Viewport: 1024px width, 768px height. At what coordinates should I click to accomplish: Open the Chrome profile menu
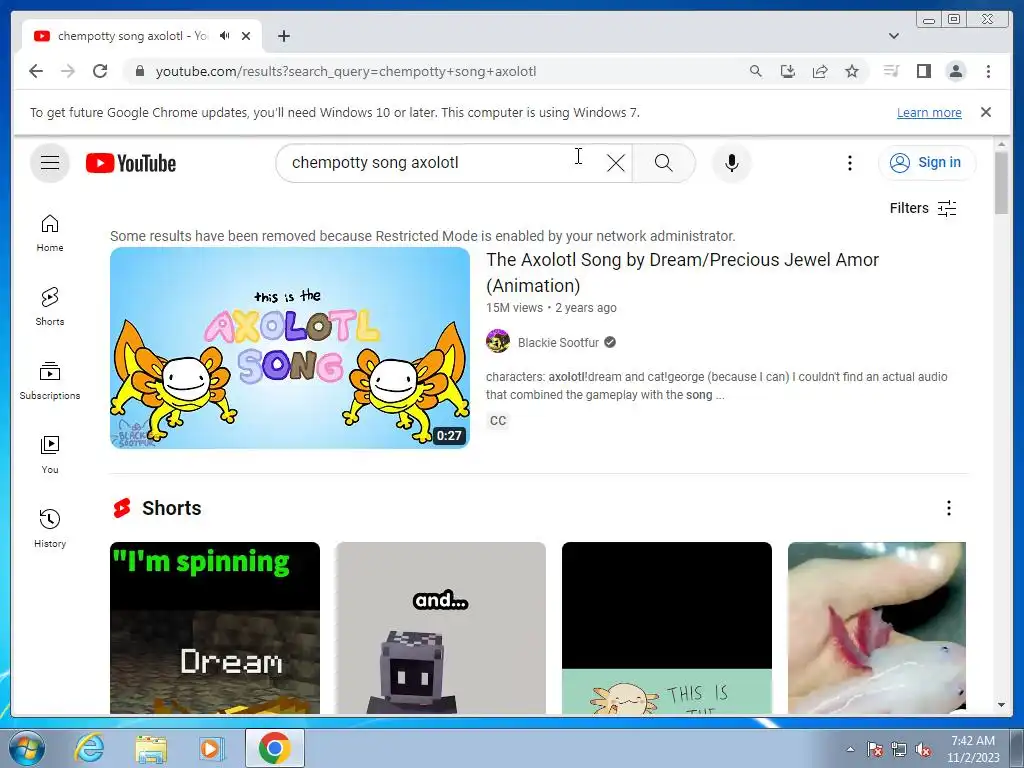(x=955, y=71)
